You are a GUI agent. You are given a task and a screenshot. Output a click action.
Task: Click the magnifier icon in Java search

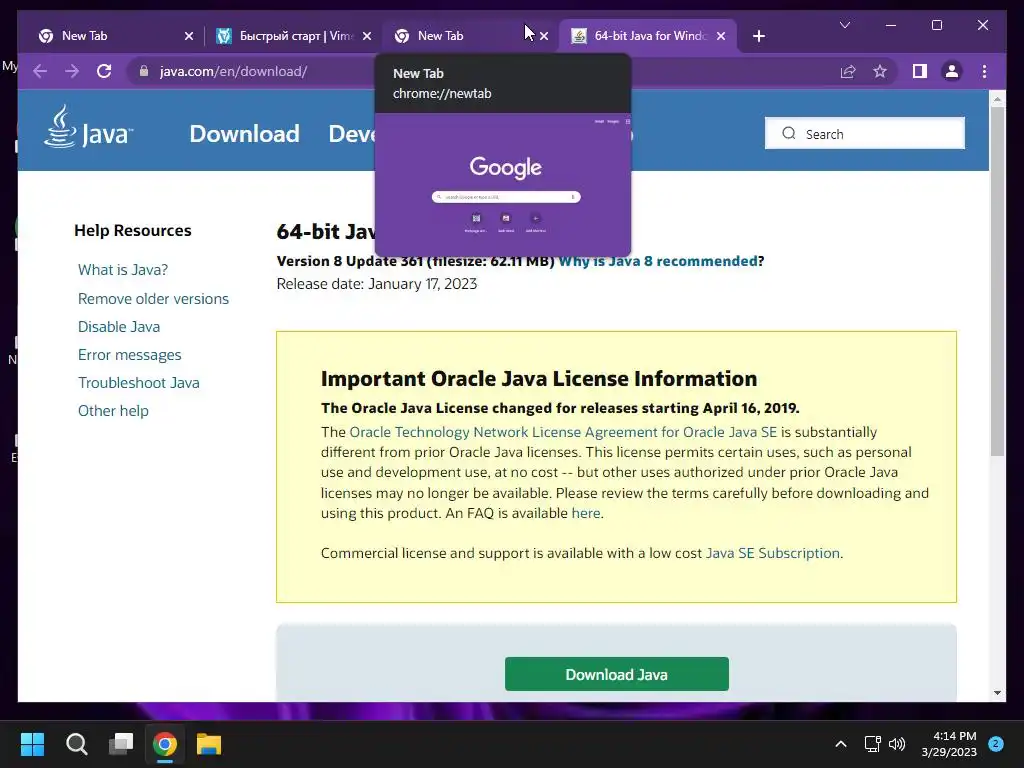789,133
